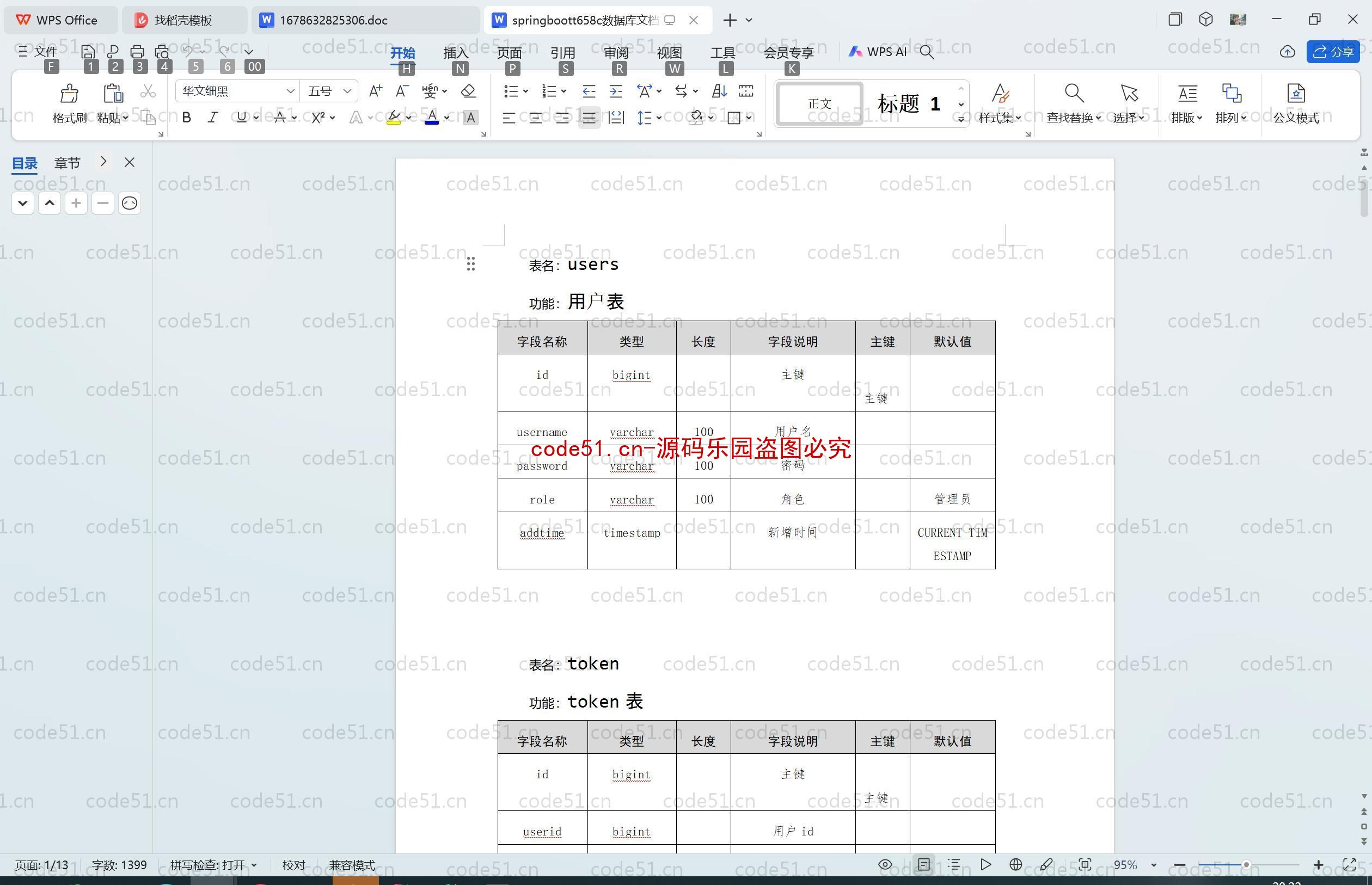The image size is (1372, 885).
Task: Click the Format Painter (格式刷) icon
Action: point(69,93)
